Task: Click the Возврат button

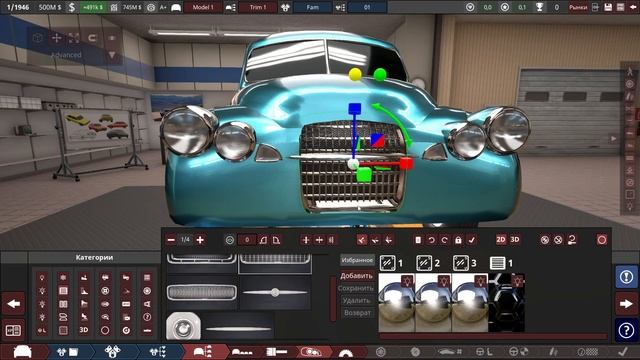Action: 357,313
